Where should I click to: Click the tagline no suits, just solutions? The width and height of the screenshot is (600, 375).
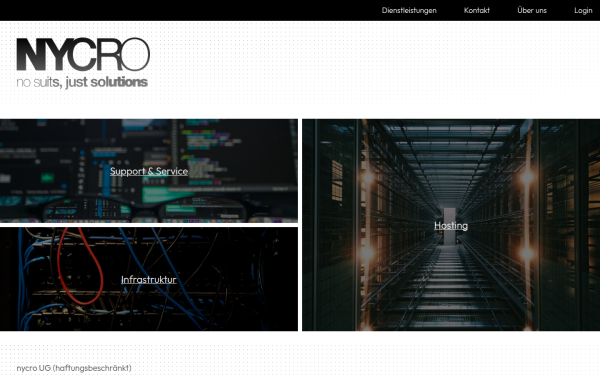pos(82,82)
